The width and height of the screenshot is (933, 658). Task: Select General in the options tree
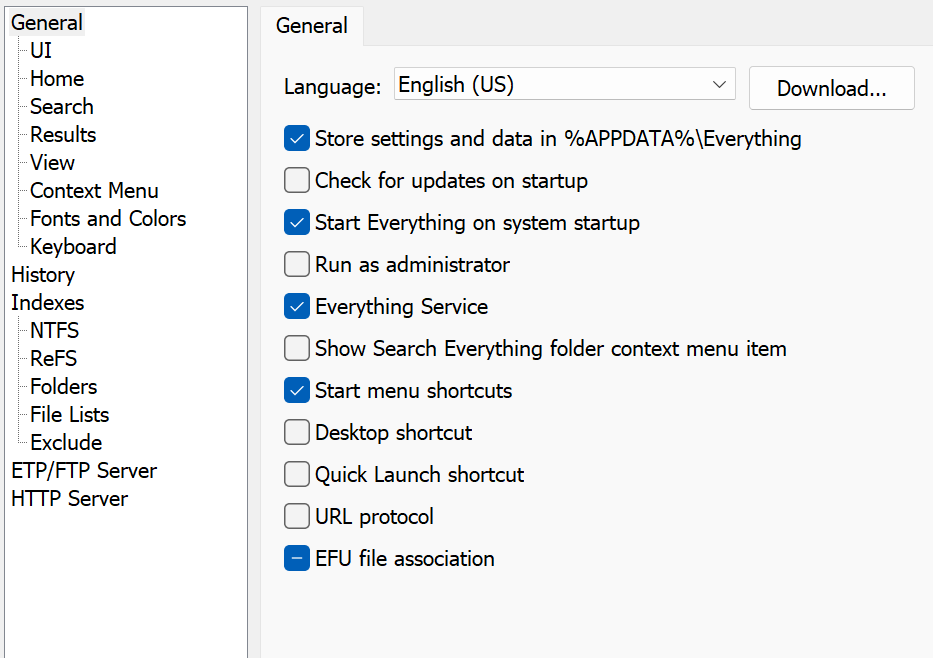coord(47,23)
